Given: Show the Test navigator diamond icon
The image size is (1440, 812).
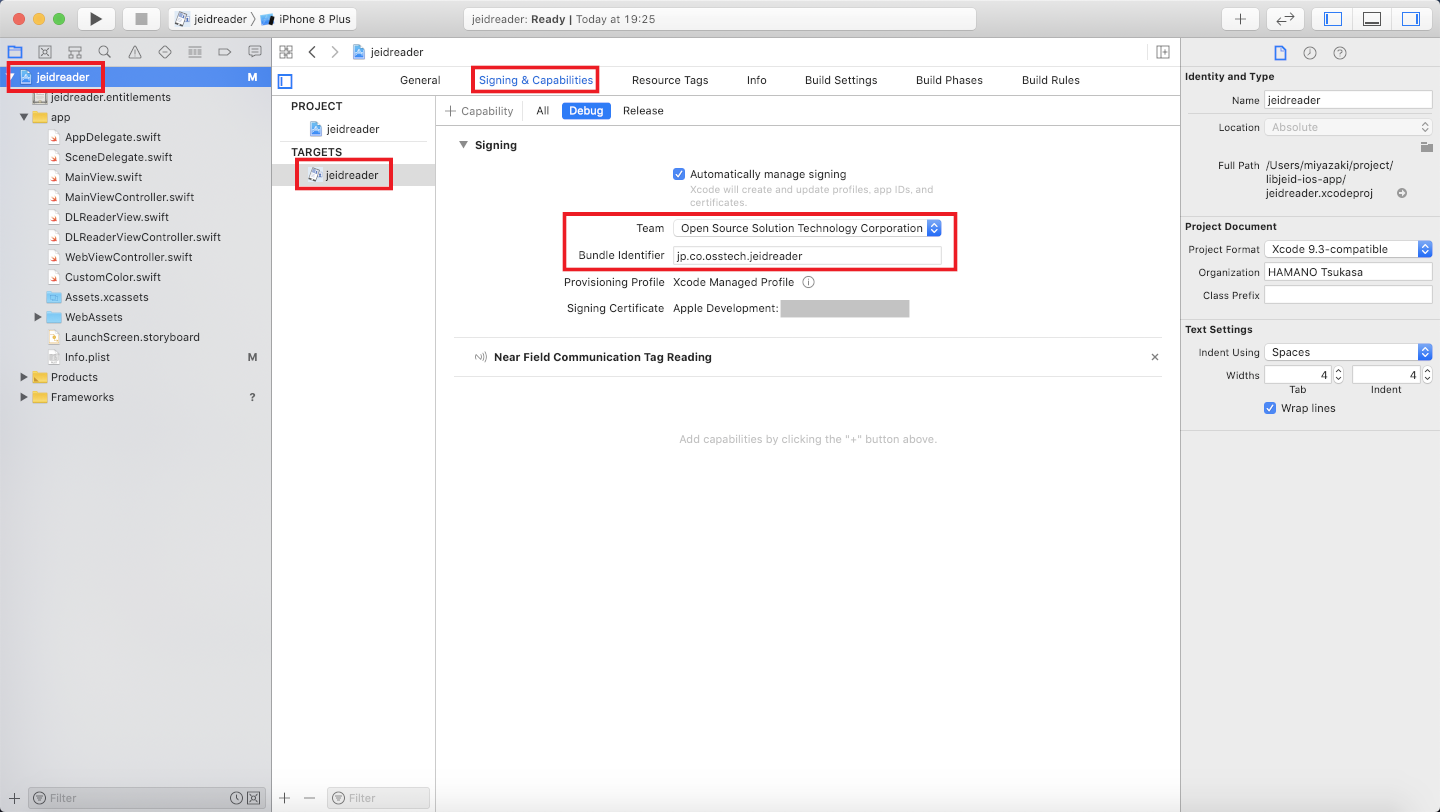Looking at the screenshot, I should [x=165, y=52].
